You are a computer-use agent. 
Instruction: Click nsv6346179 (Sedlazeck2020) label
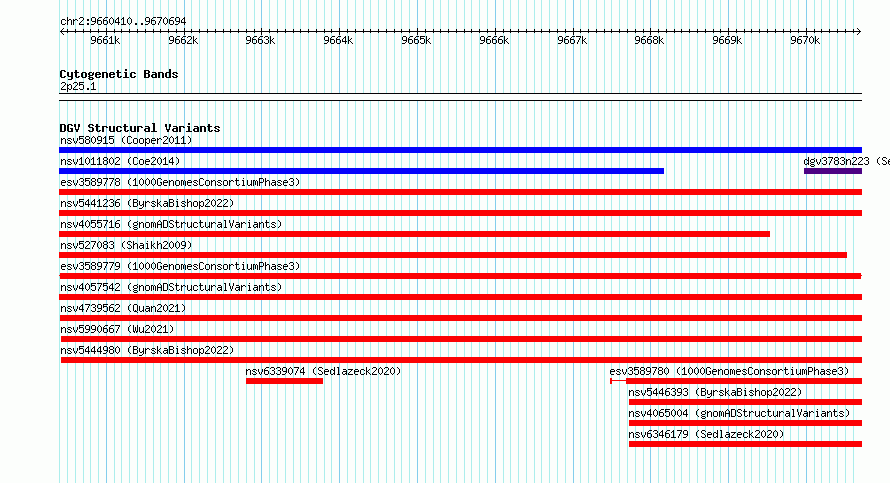point(706,434)
